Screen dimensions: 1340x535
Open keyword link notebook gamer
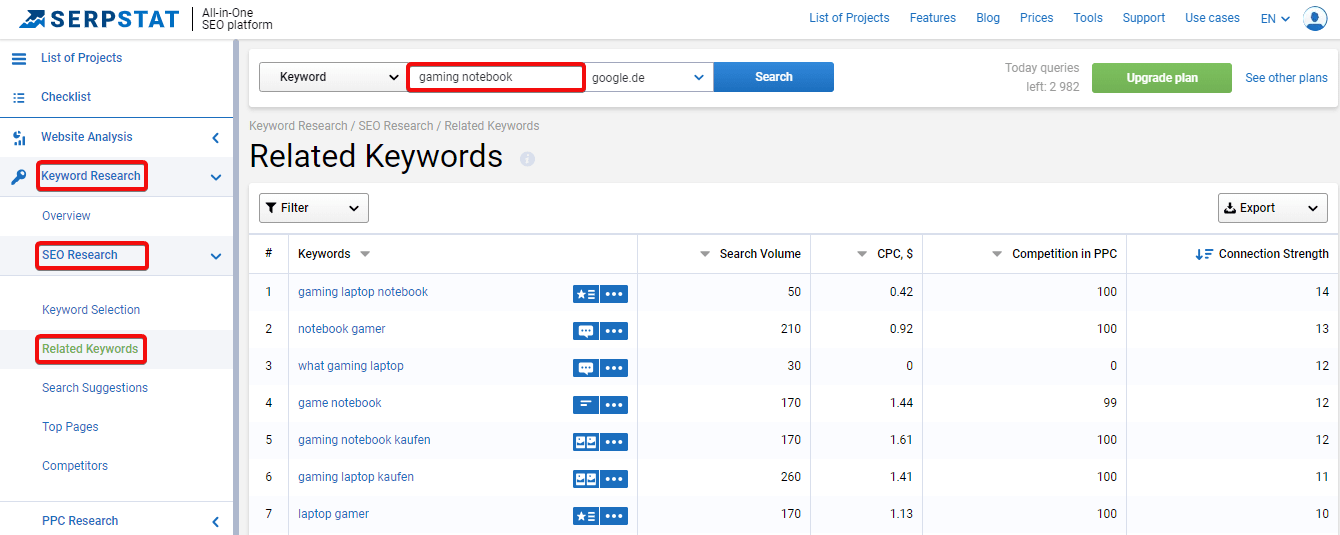(342, 329)
